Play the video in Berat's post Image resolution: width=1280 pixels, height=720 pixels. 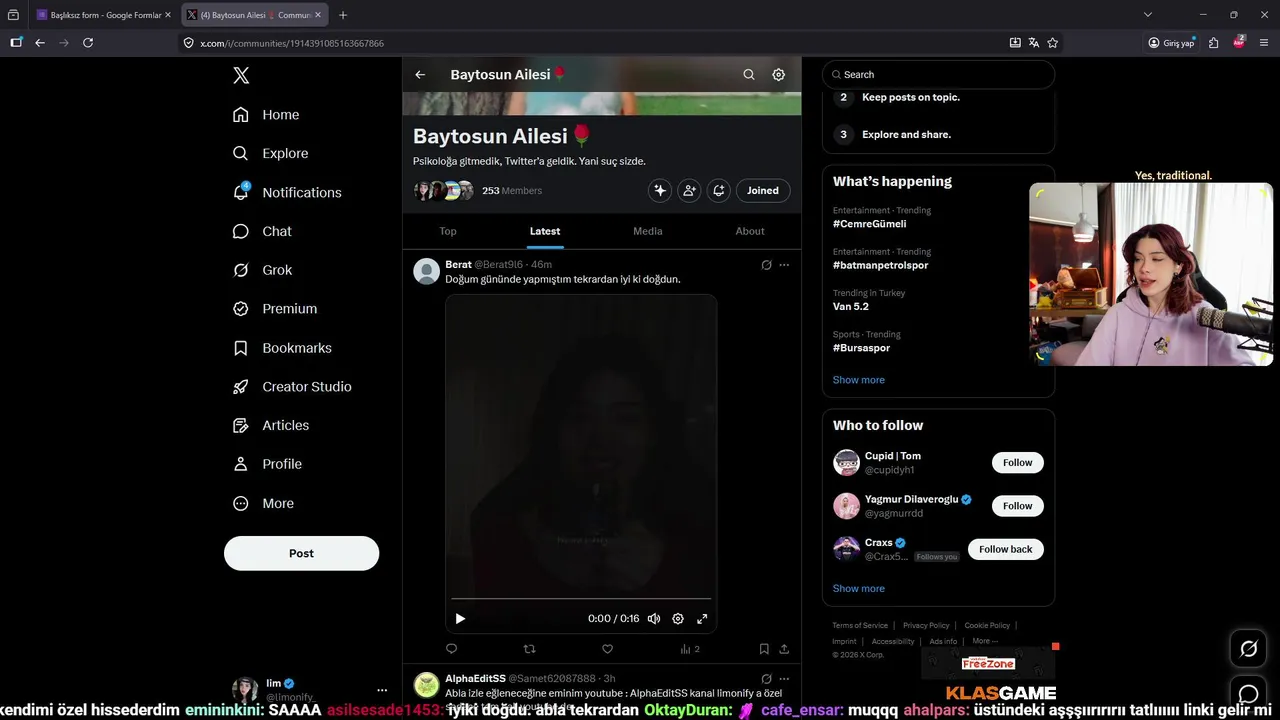pos(460,619)
